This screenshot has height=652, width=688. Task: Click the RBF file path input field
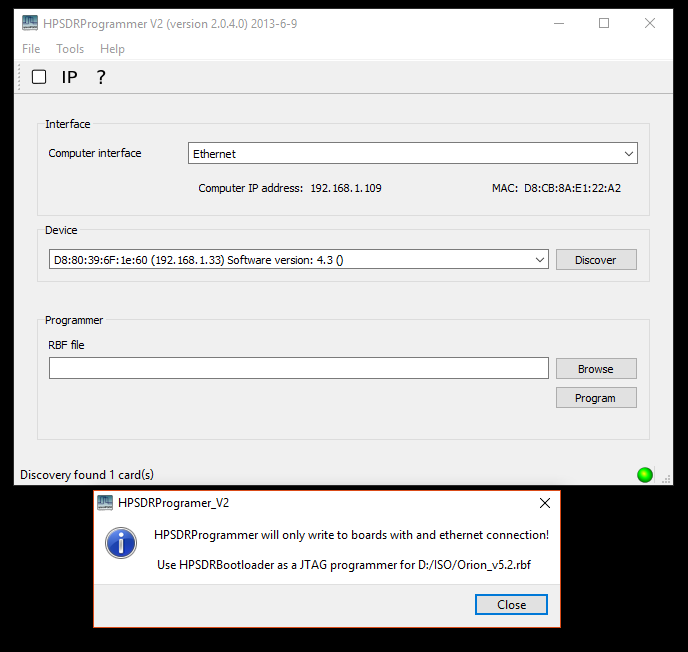click(299, 368)
